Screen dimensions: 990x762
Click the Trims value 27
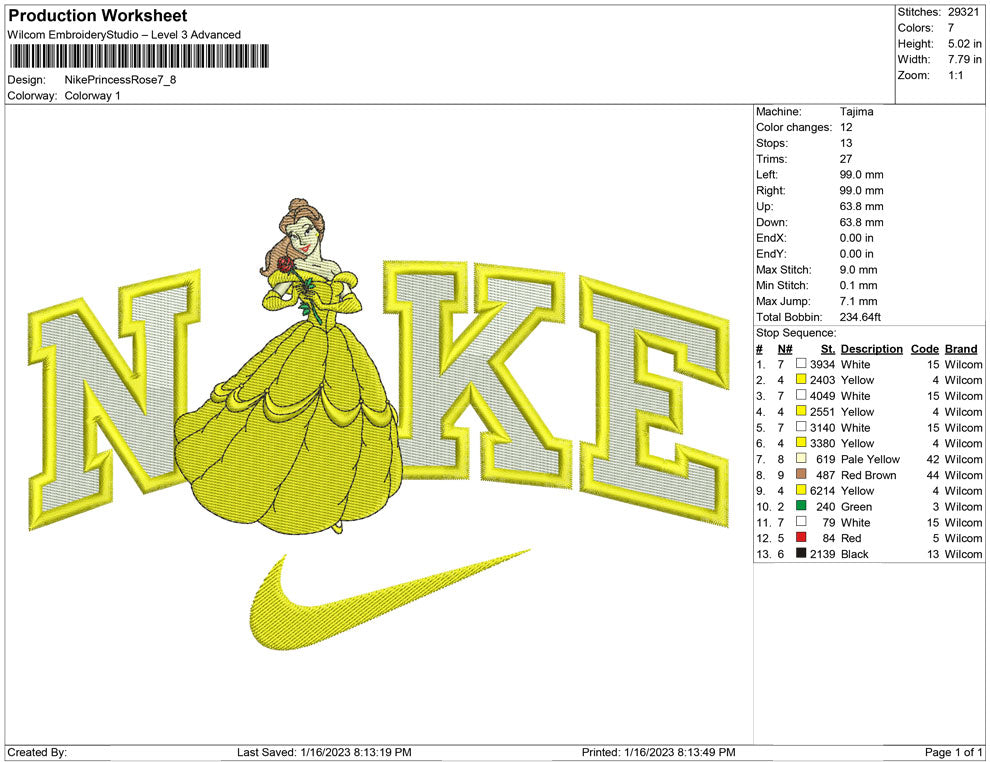pos(846,158)
